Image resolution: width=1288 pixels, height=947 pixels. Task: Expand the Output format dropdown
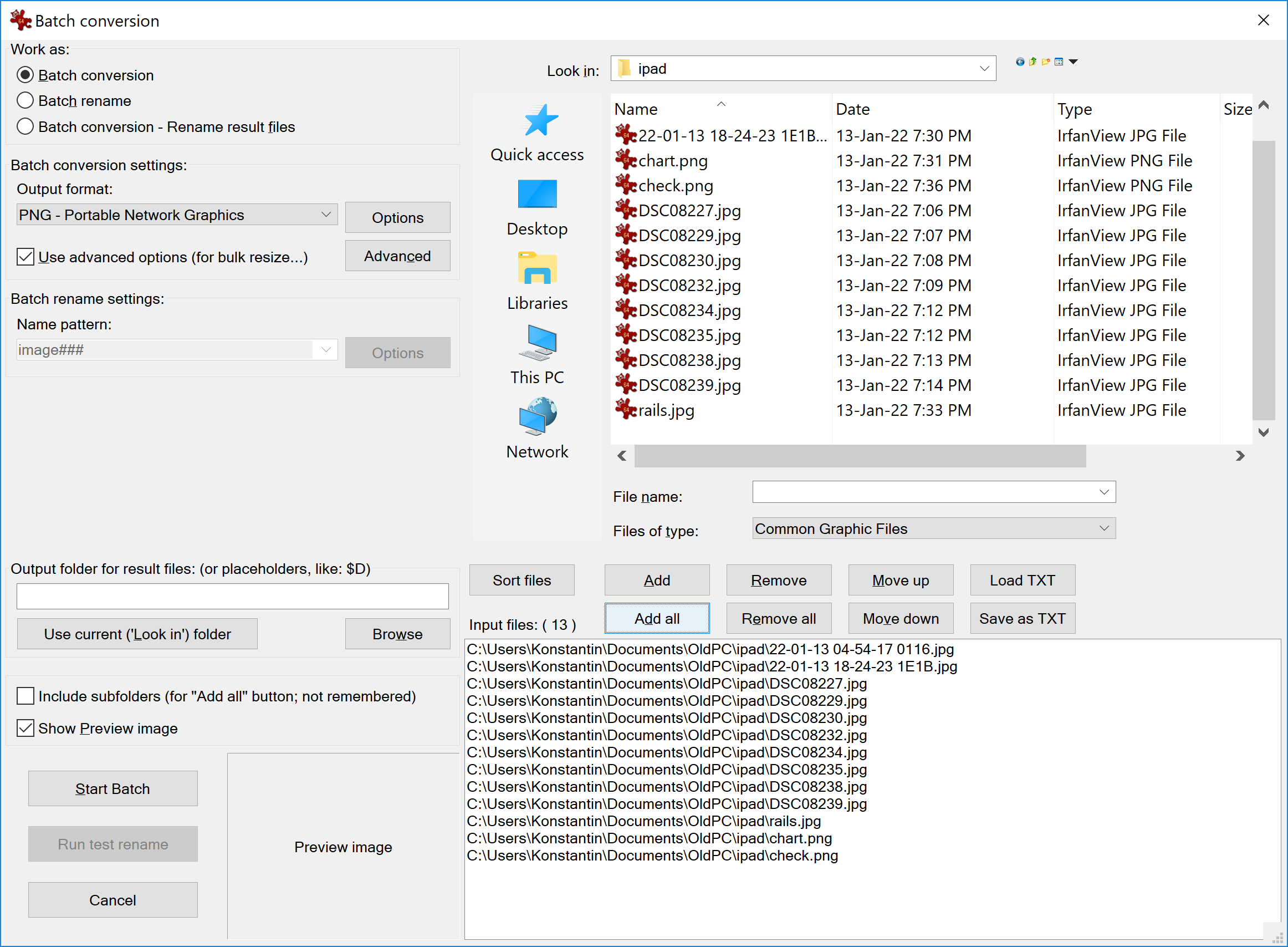[x=324, y=215]
